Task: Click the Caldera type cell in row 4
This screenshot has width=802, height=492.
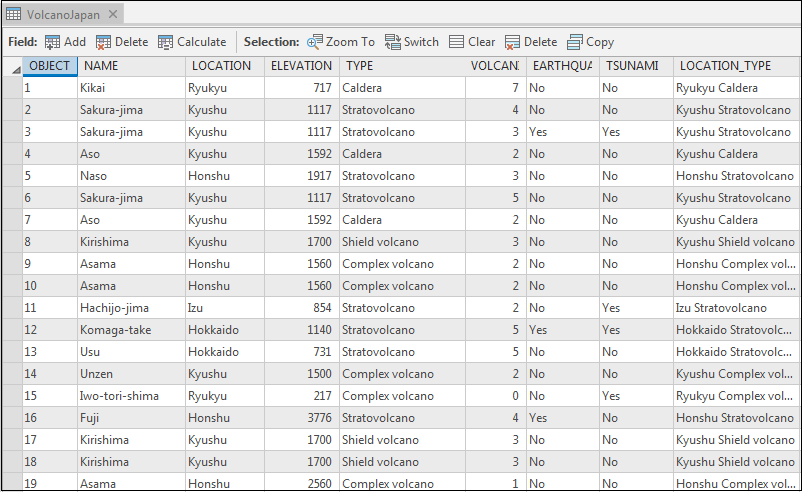Action: pos(402,154)
